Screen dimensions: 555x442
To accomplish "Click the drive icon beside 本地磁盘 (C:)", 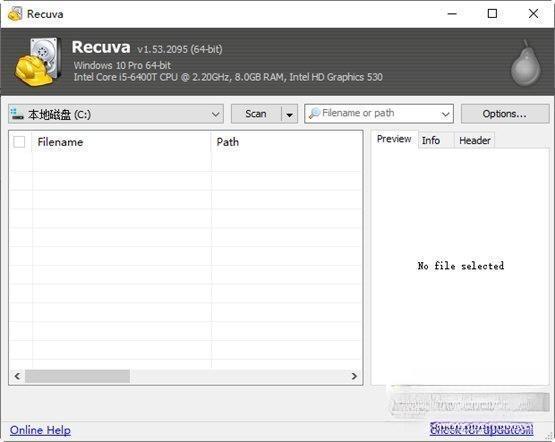I will point(17,114).
